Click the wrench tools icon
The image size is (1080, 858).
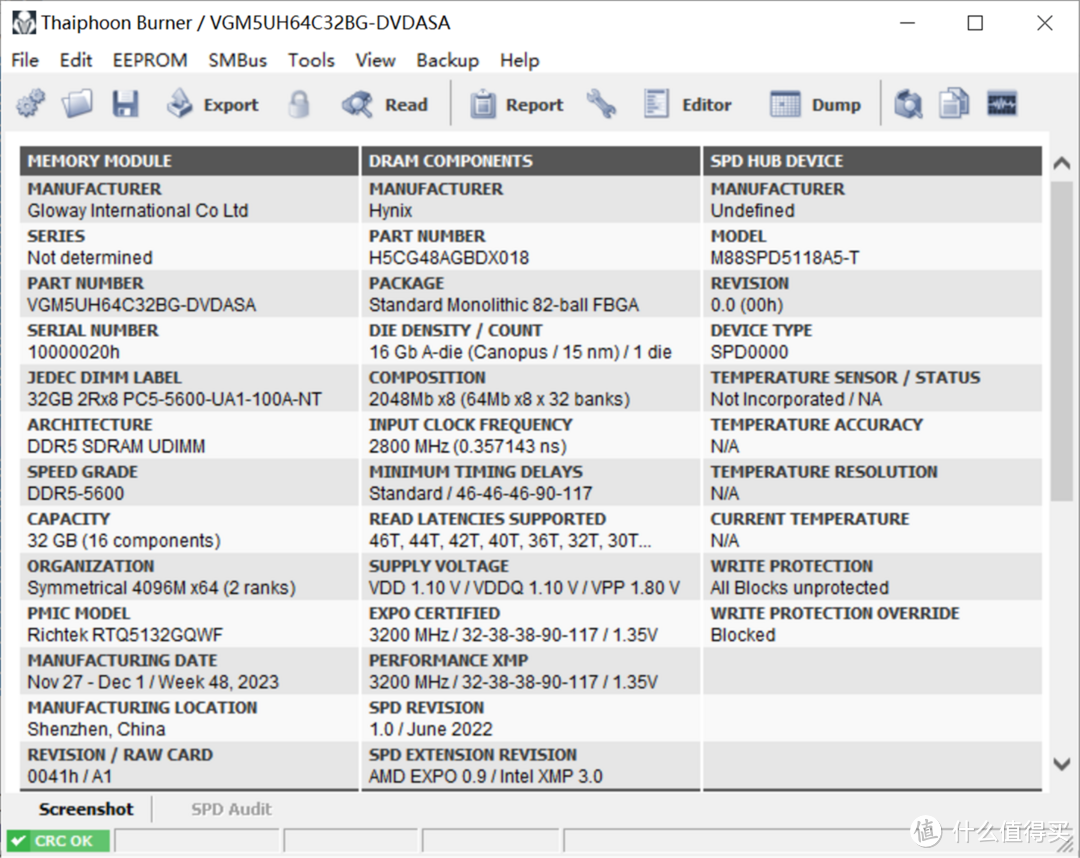coord(601,104)
